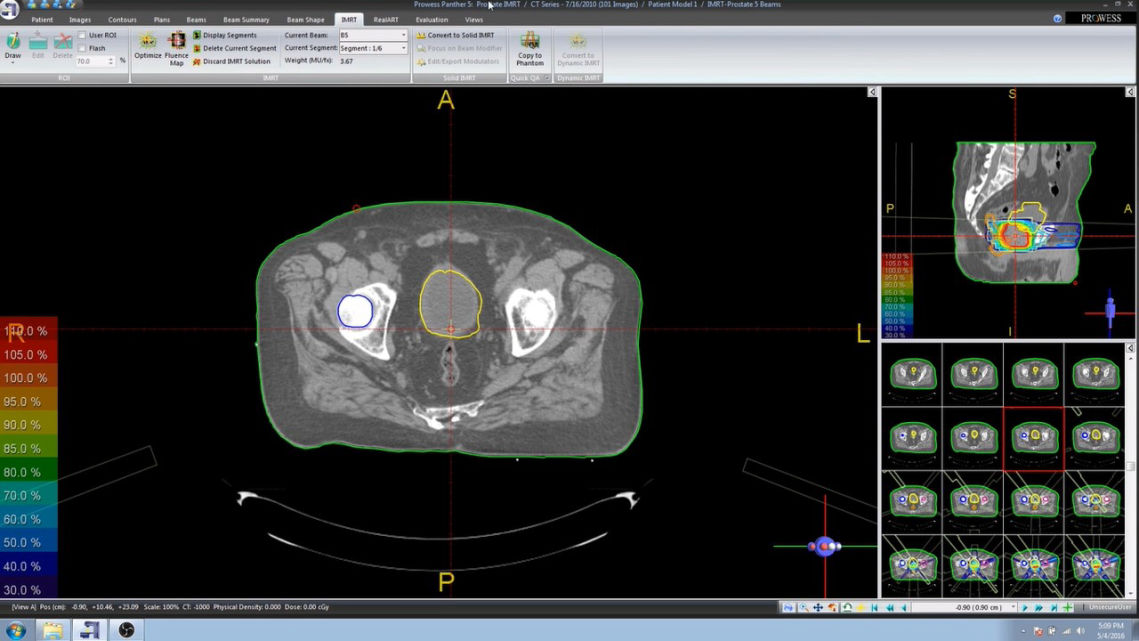The image size is (1139, 641).
Task: Click the pan (move arrows) icon in bottom toolbar
Action: pyautogui.click(x=818, y=607)
